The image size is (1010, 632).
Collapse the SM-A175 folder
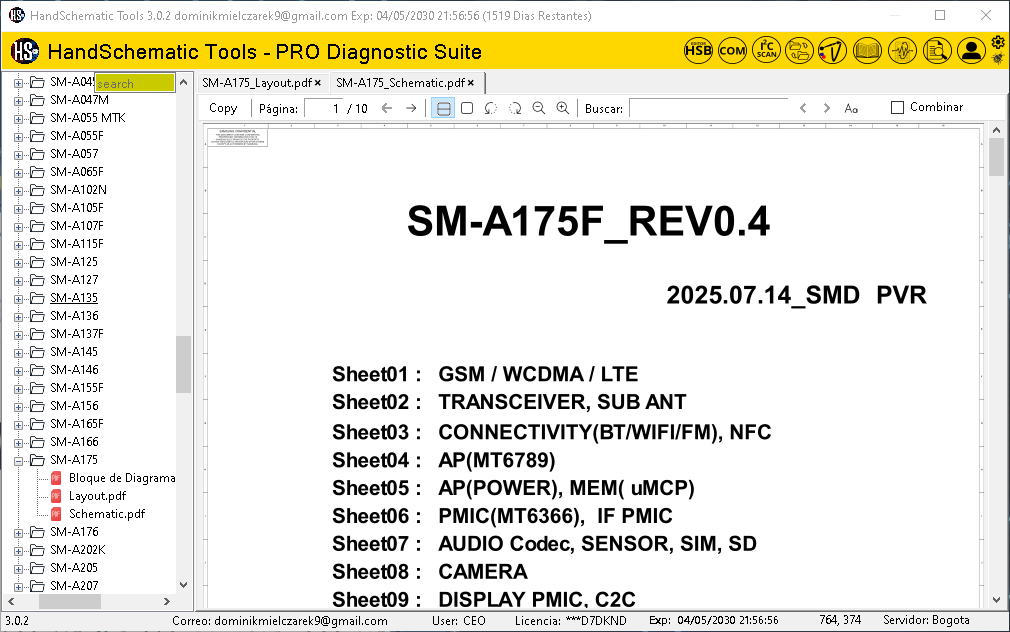click(x=19, y=460)
